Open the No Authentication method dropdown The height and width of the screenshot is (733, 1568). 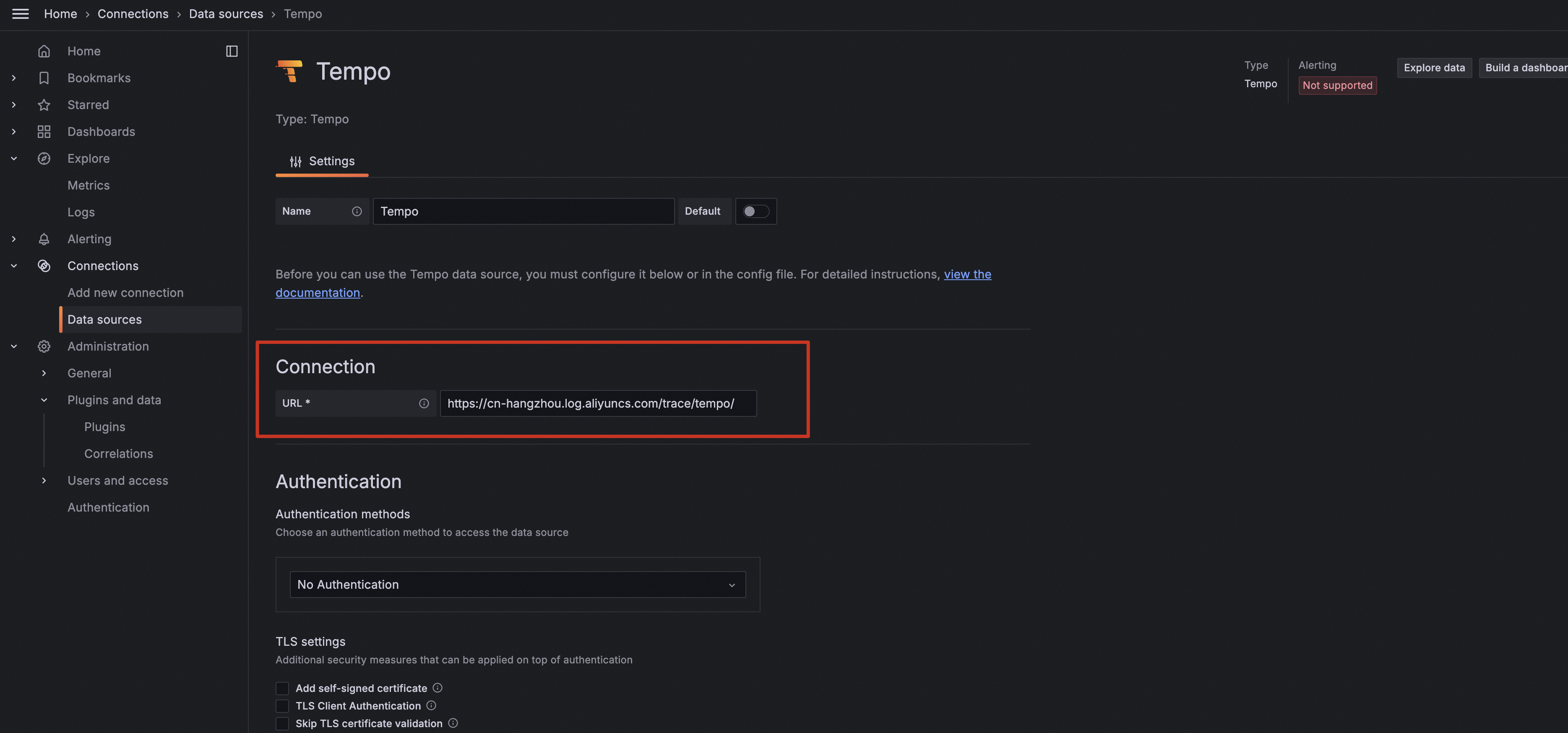pos(517,584)
